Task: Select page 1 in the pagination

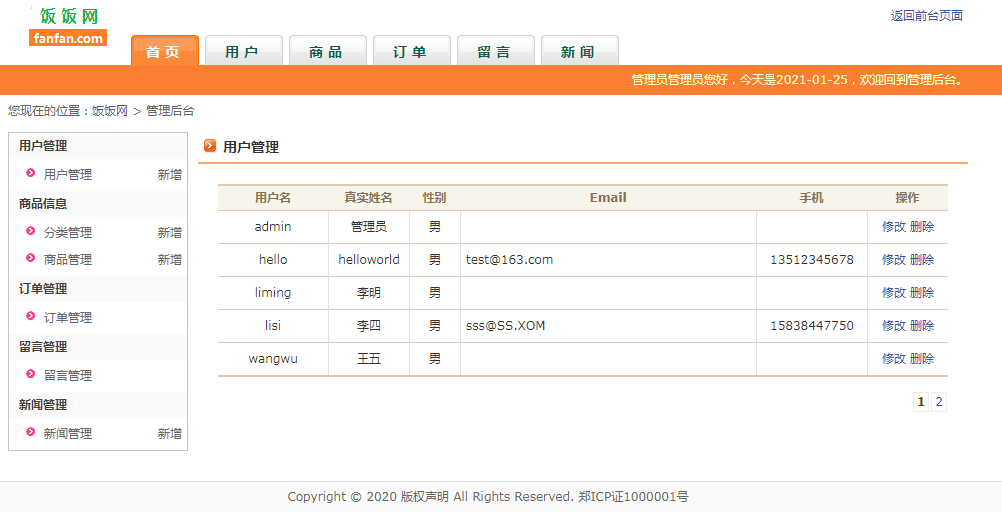Action: click(x=921, y=402)
